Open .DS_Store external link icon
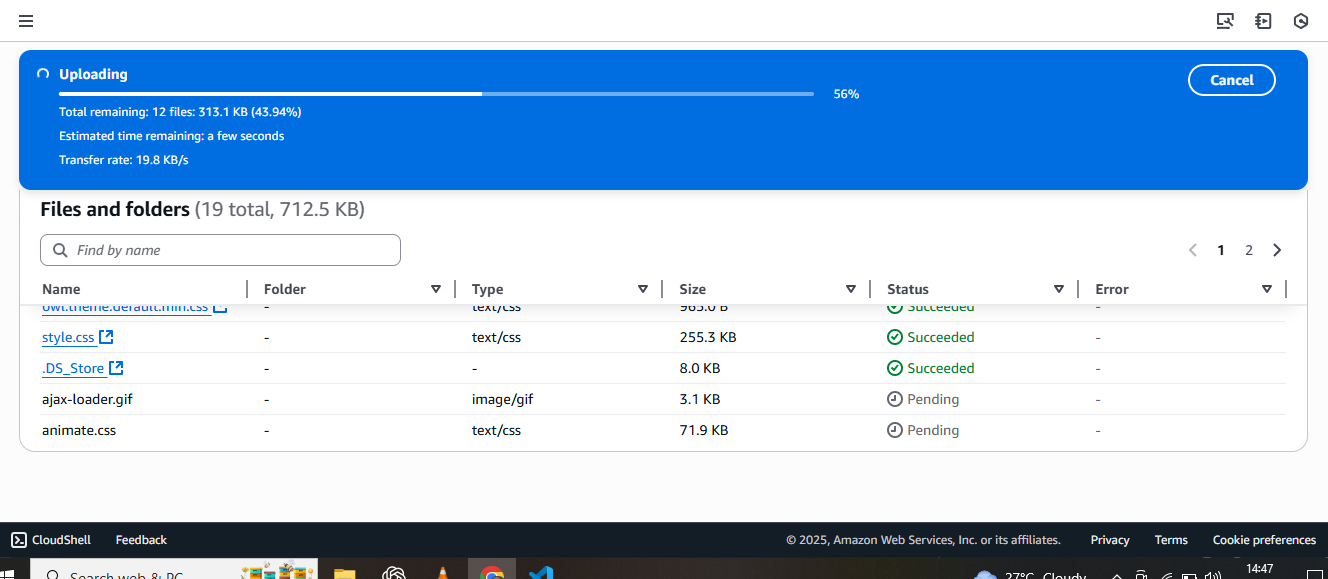1328x579 pixels. pos(116,368)
